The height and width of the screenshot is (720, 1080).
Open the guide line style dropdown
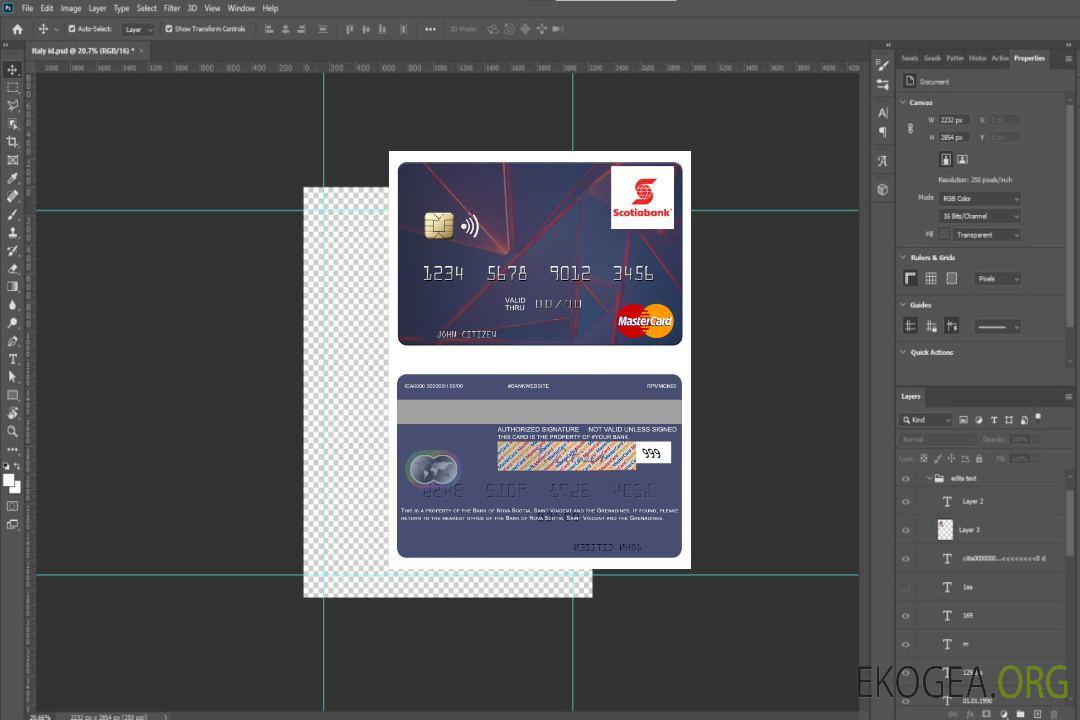[x=997, y=327]
